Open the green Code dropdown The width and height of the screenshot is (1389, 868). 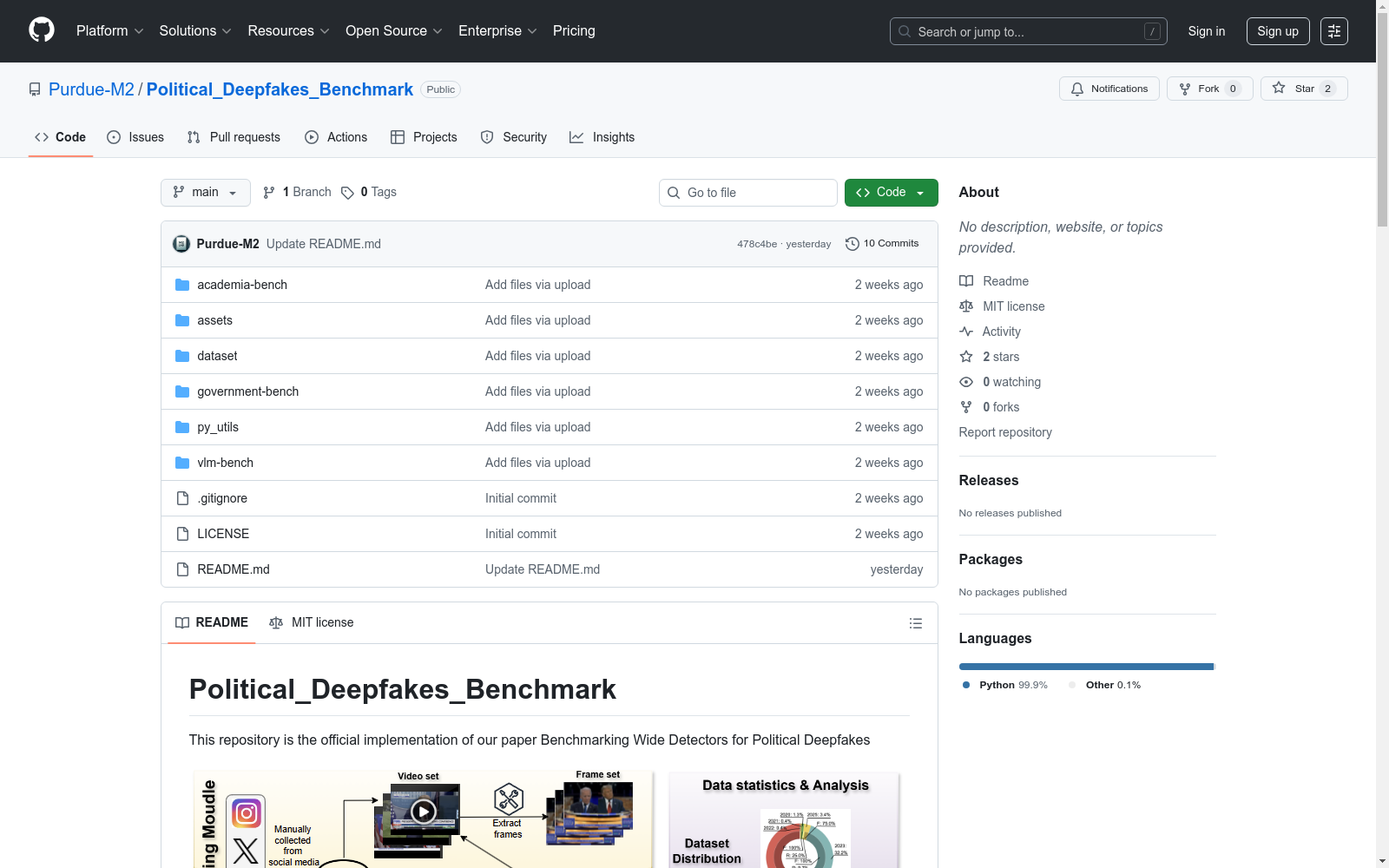[891, 193]
